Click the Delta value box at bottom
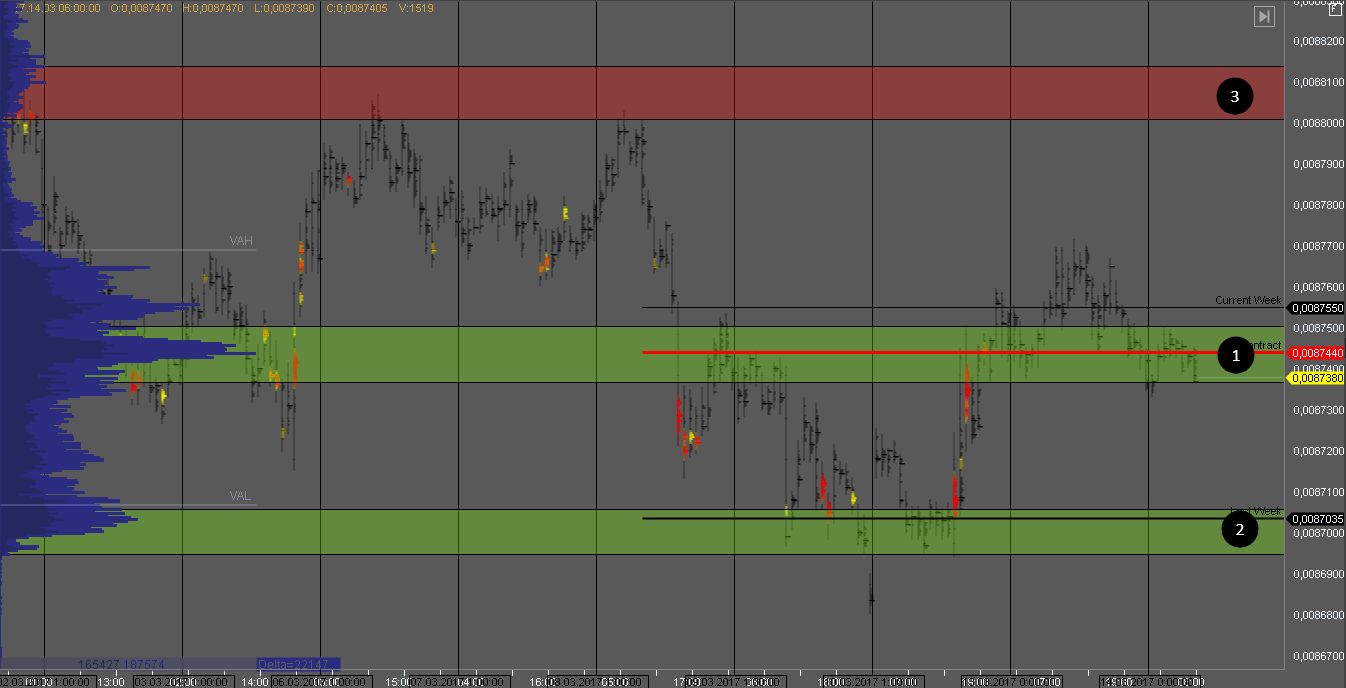Image resolution: width=1346 pixels, height=688 pixels. (x=298, y=663)
